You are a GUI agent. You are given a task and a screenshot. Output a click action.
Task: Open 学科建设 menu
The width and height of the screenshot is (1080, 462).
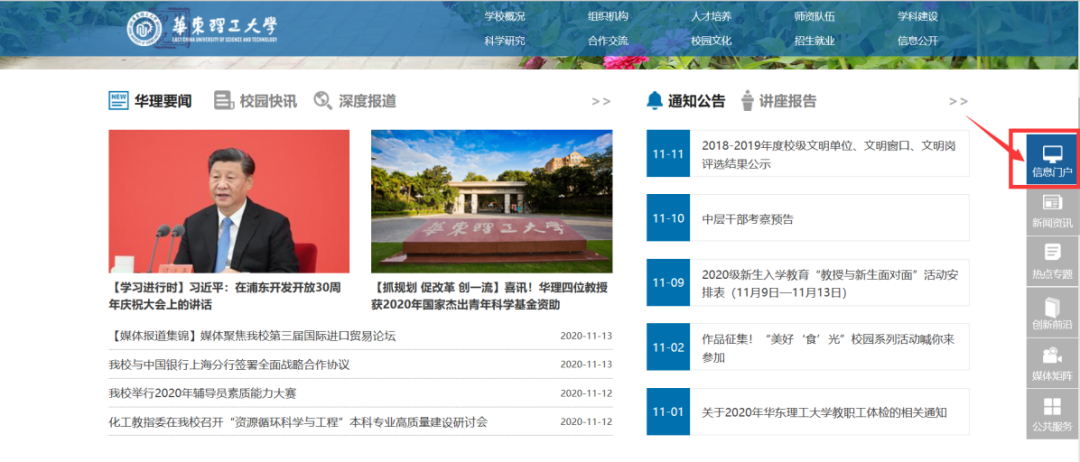tap(917, 17)
